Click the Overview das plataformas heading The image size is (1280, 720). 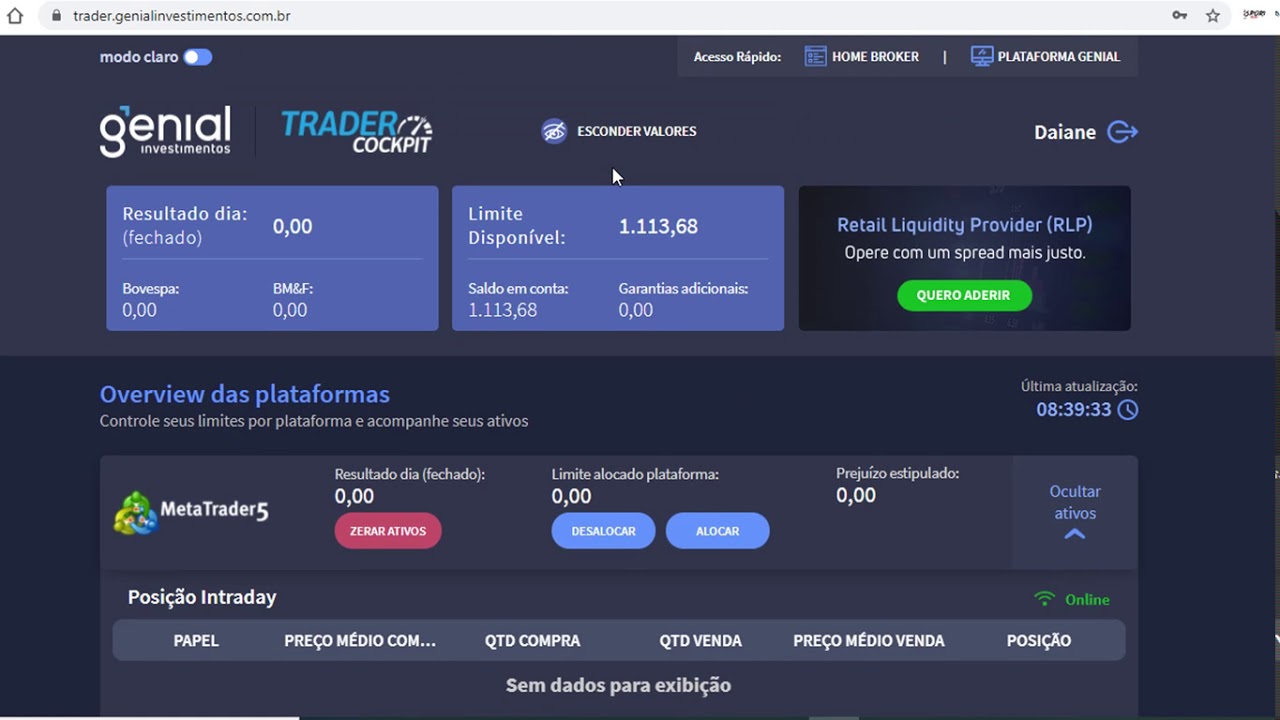pyautogui.click(x=245, y=394)
